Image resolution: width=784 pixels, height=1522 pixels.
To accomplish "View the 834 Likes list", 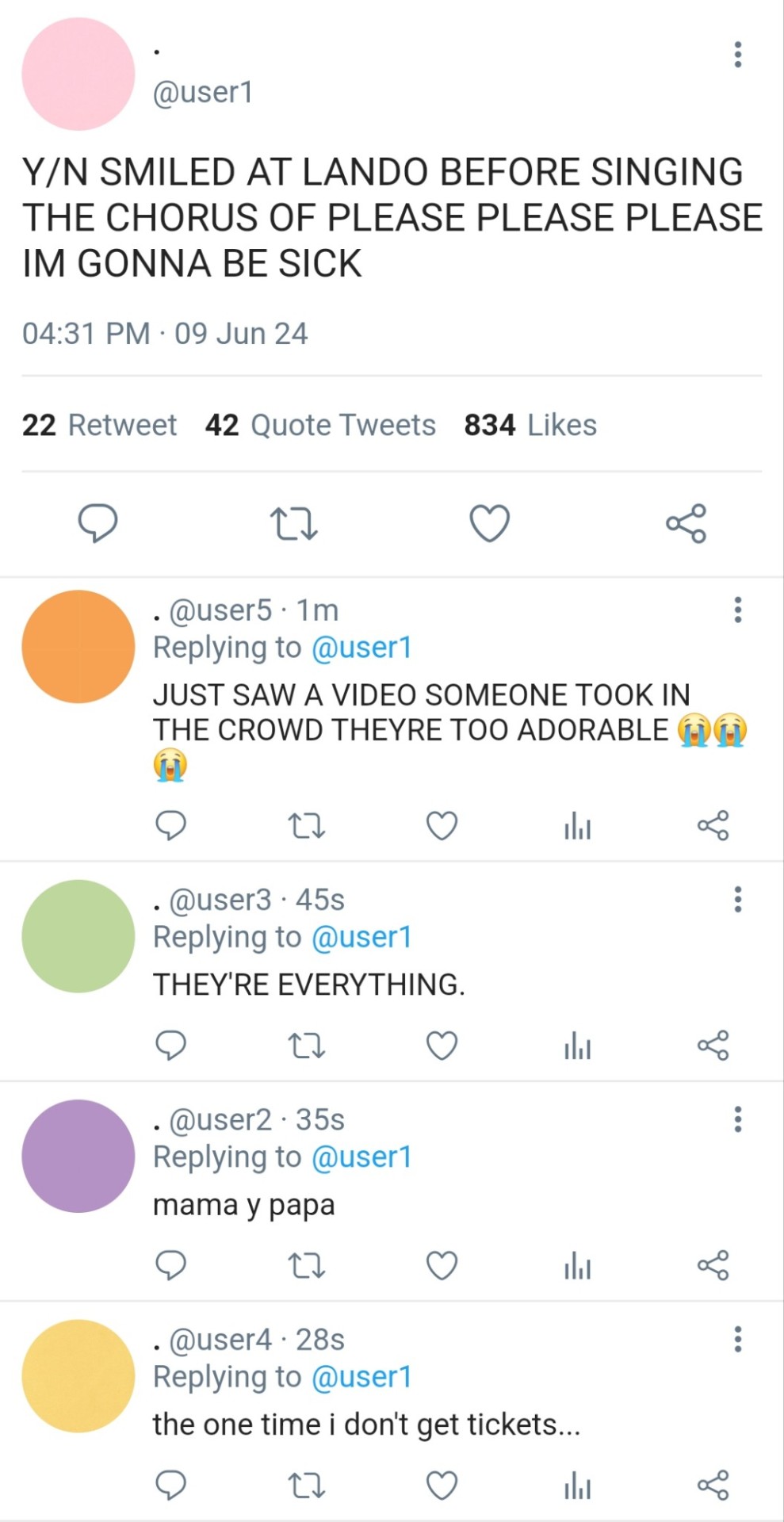I will (530, 425).
